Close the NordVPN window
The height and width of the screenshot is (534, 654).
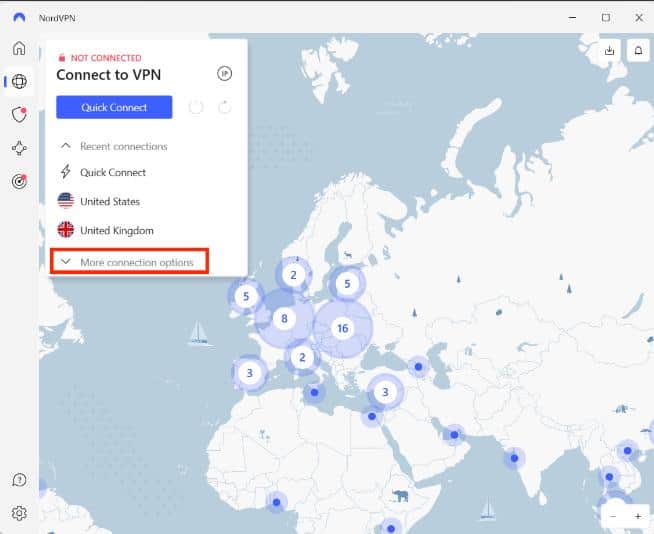coord(639,18)
